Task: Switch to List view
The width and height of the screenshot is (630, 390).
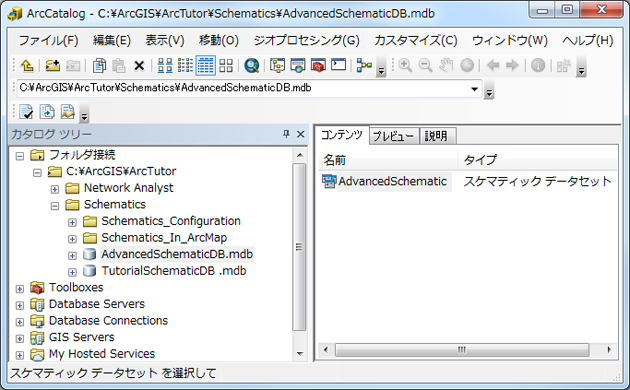Action: point(185,65)
